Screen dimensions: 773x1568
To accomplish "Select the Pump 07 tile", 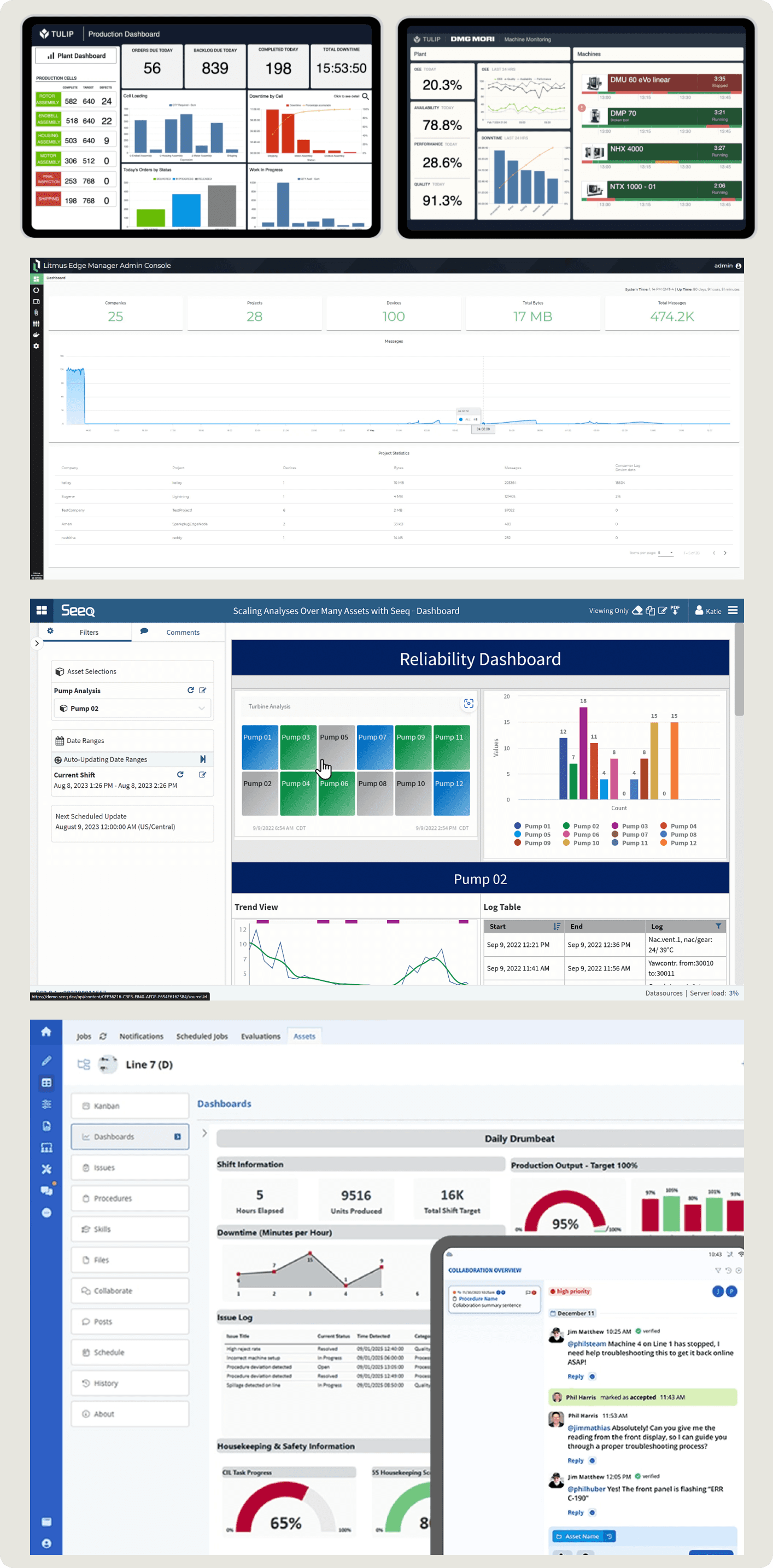I will tap(375, 747).
